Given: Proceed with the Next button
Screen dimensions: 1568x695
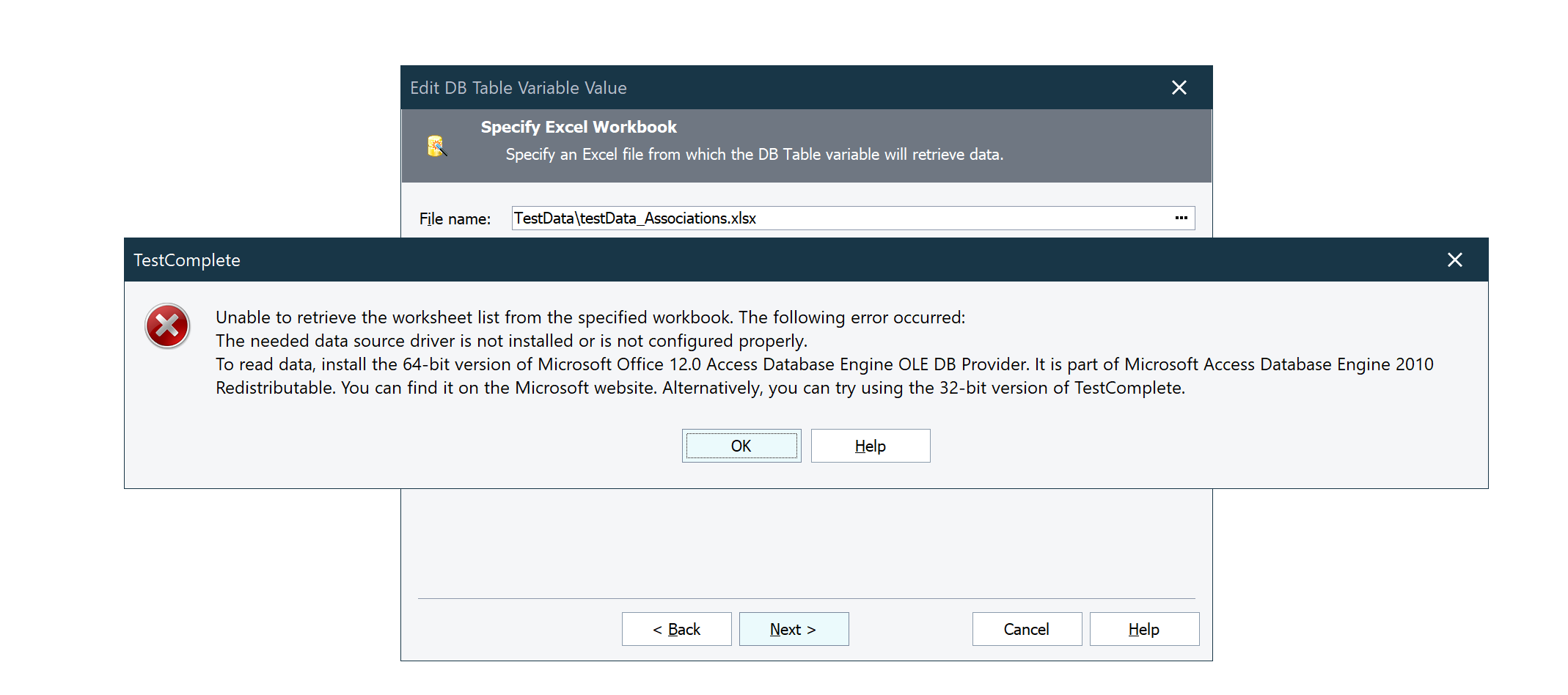Looking at the screenshot, I should tap(794, 629).
